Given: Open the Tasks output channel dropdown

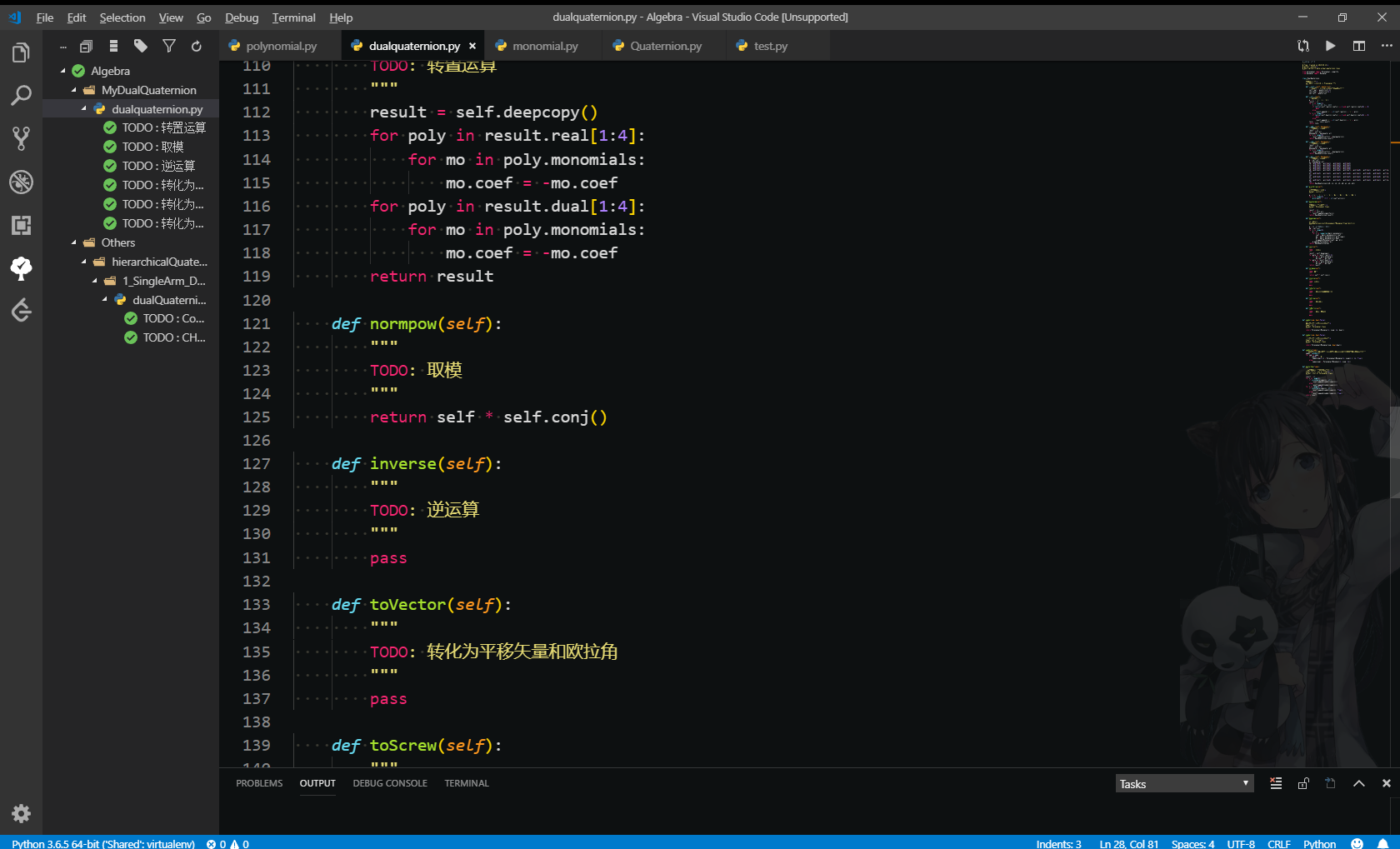Looking at the screenshot, I should [1183, 783].
